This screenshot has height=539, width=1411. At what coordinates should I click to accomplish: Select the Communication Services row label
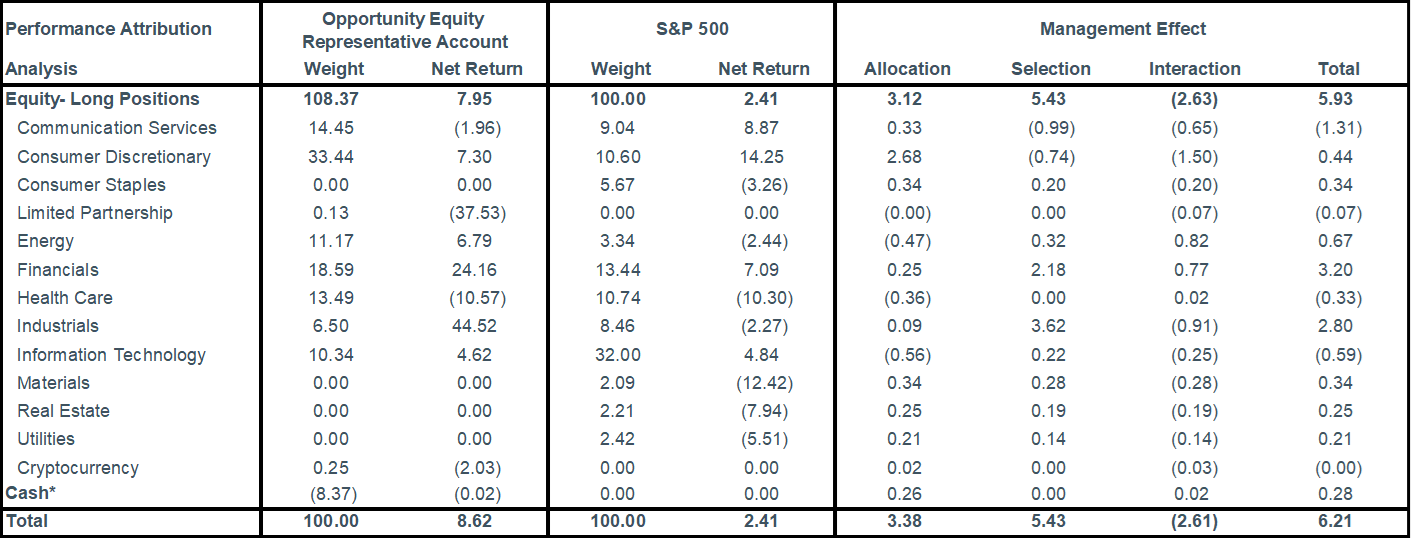[x=117, y=128]
